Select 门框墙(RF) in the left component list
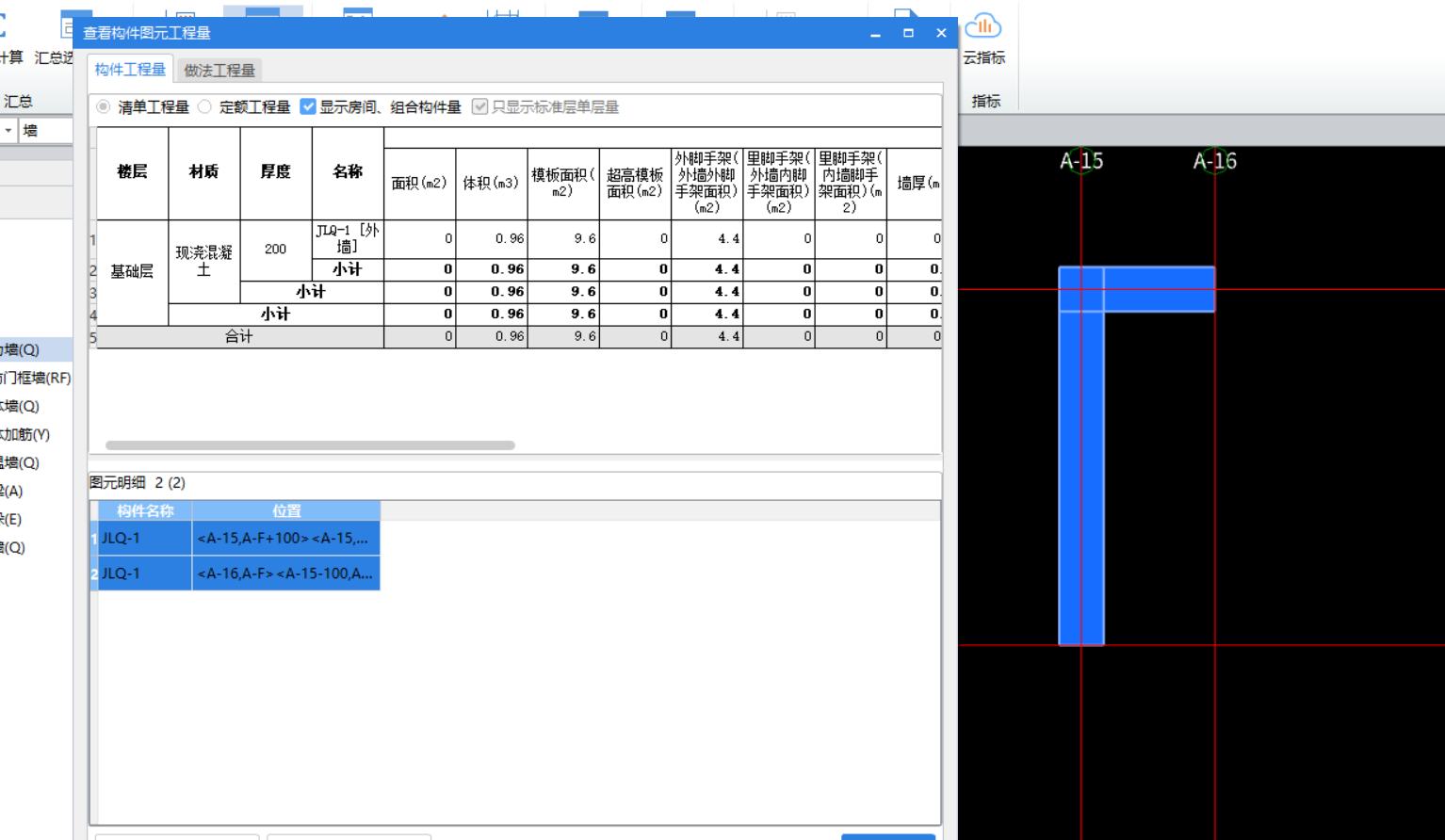Screen dimensions: 1445x840 (36, 378)
